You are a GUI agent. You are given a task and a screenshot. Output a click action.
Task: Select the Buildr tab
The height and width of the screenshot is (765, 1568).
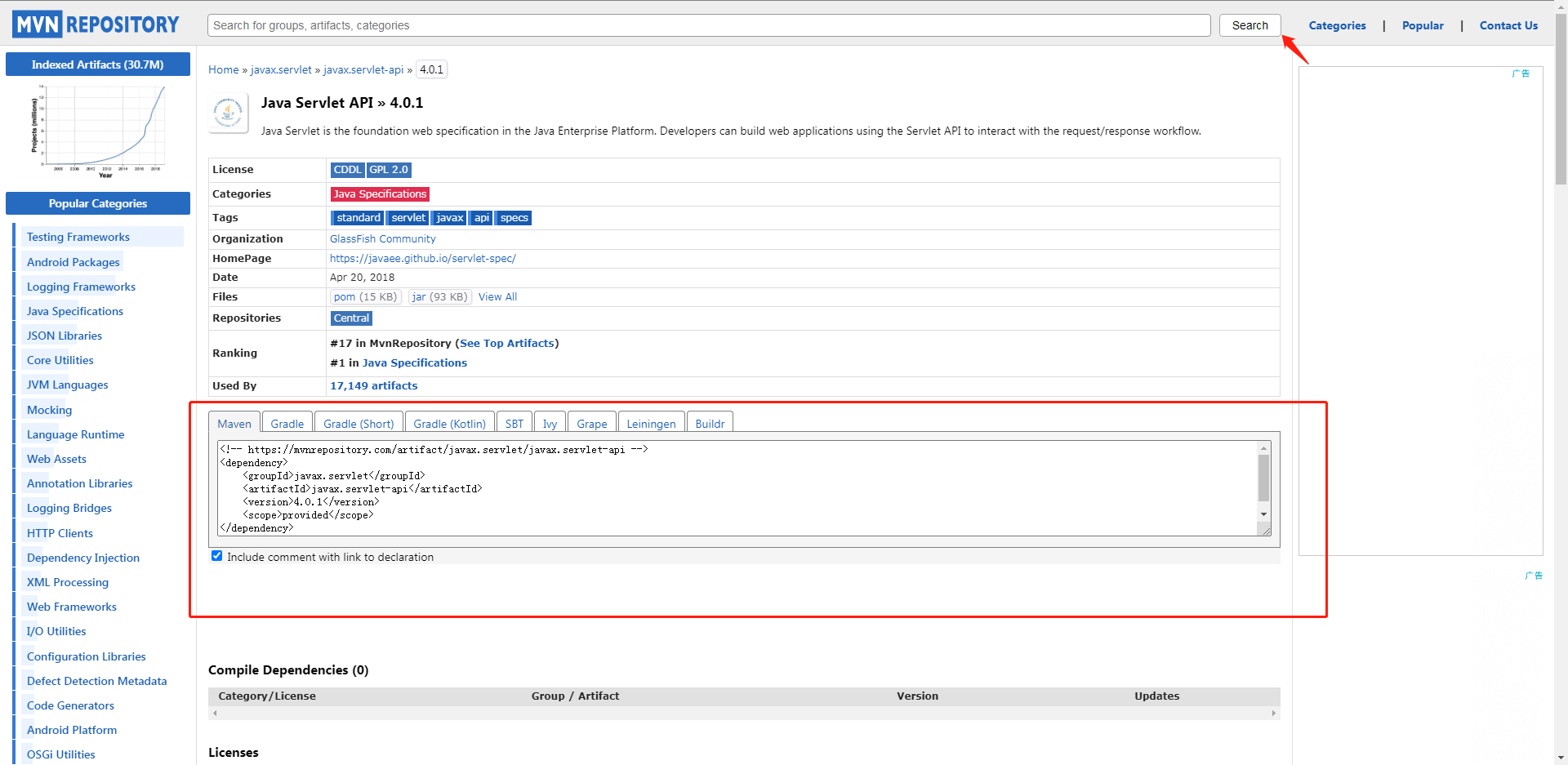tap(710, 423)
